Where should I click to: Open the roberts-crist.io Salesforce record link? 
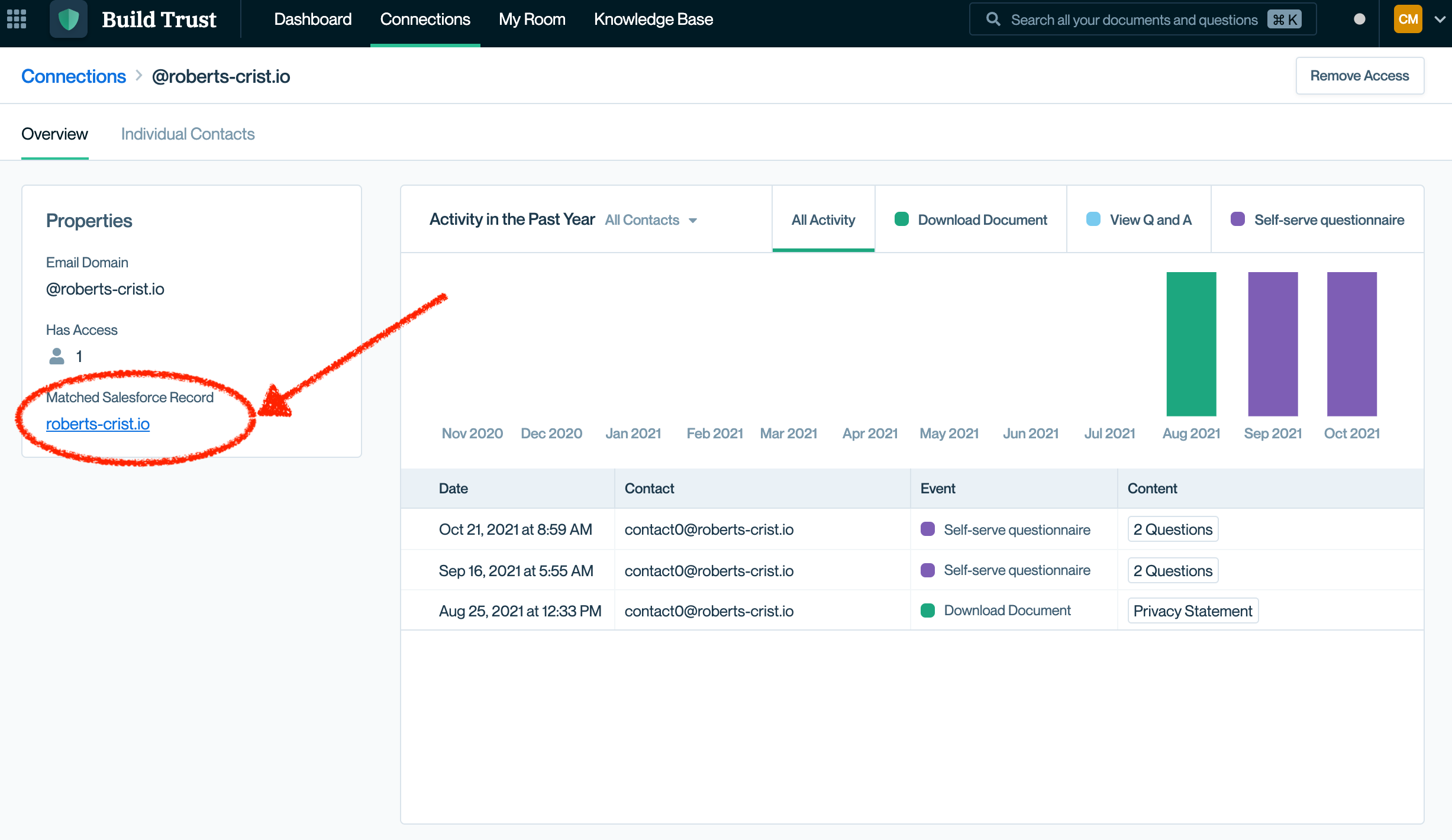(x=98, y=424)
